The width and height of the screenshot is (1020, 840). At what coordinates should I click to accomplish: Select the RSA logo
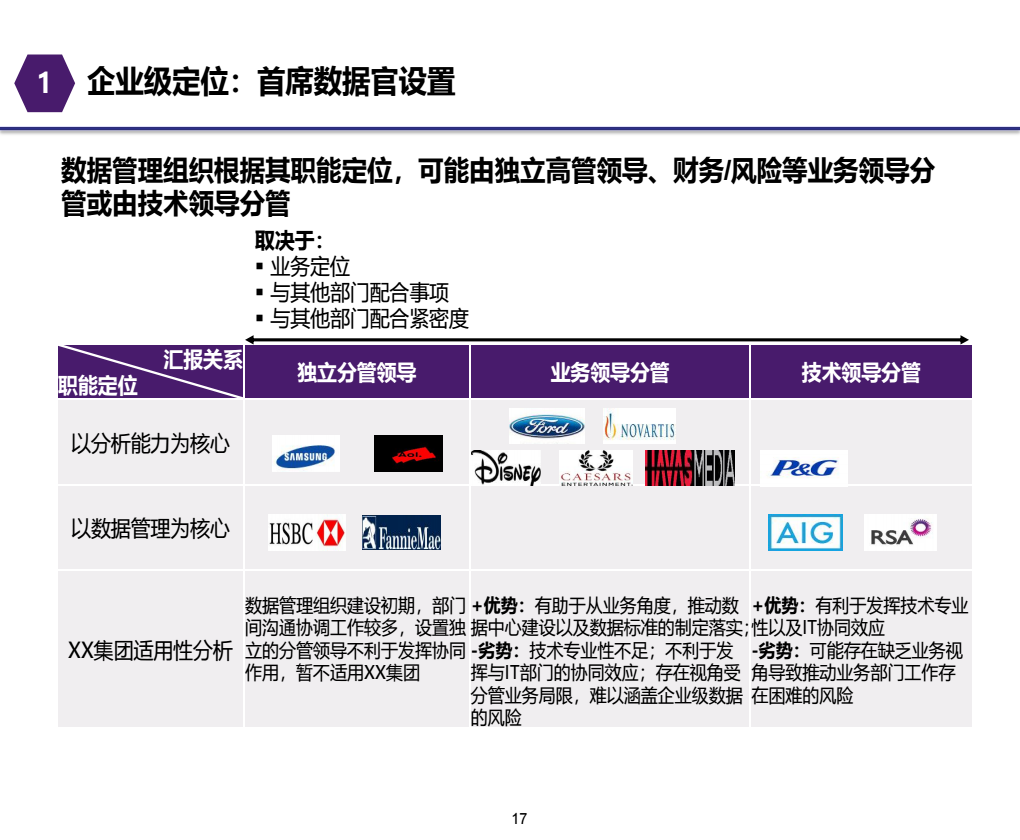click(900, 533)
